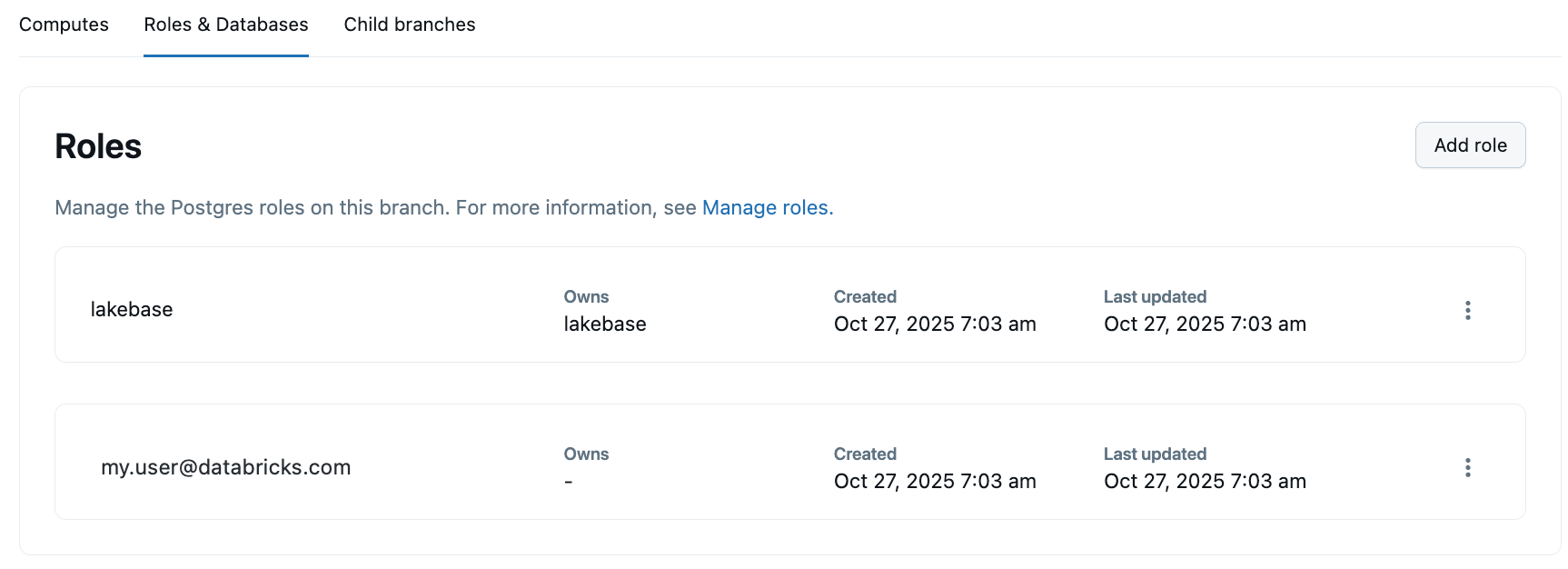Click Last updated date of my.user@databricks.com role
The image size is (1568, 569).
click(x=1205, y=482)
